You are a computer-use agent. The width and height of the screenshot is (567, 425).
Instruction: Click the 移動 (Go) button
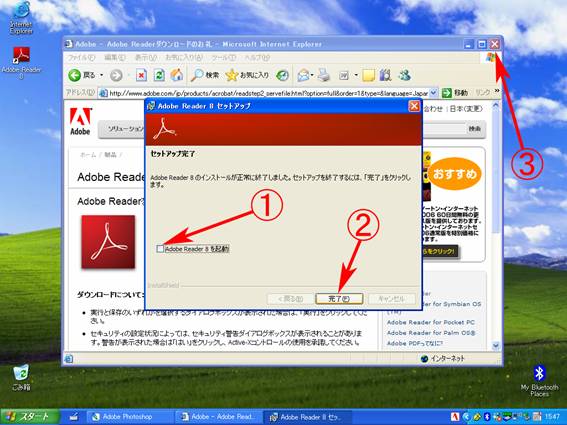point(455,93)
